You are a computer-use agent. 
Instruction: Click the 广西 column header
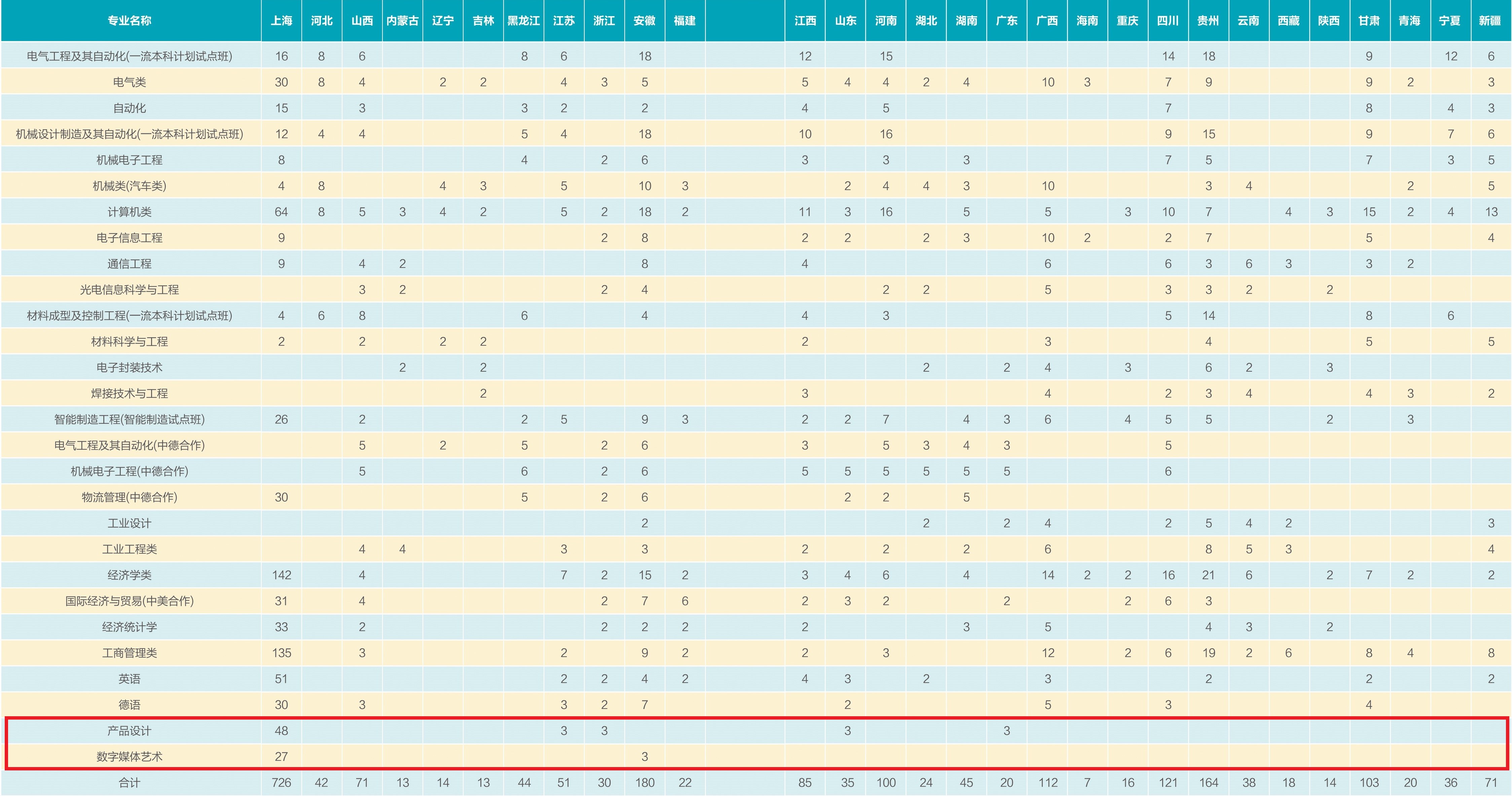[1048, 21]
